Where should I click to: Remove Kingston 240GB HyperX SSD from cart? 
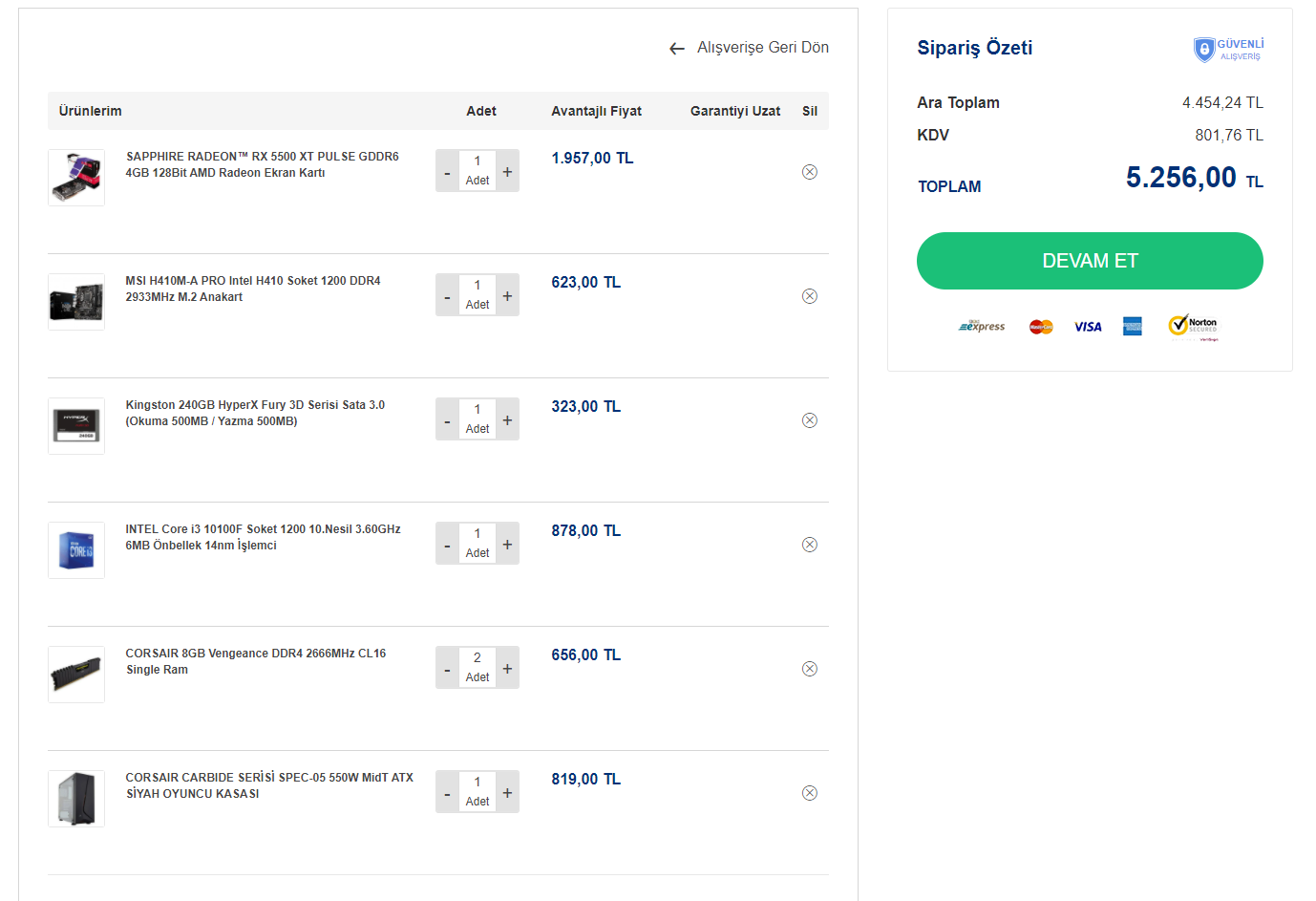[x=810, y=420]
